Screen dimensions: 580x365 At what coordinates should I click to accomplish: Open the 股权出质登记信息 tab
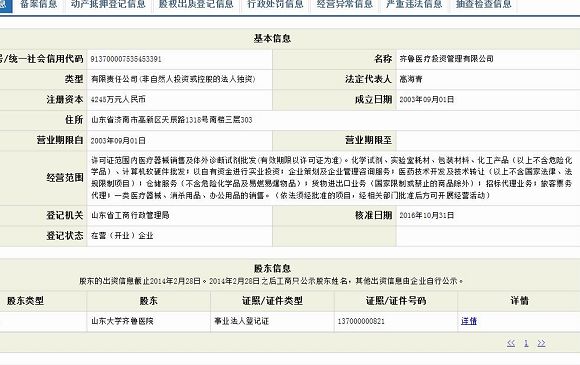pos(196,4)
